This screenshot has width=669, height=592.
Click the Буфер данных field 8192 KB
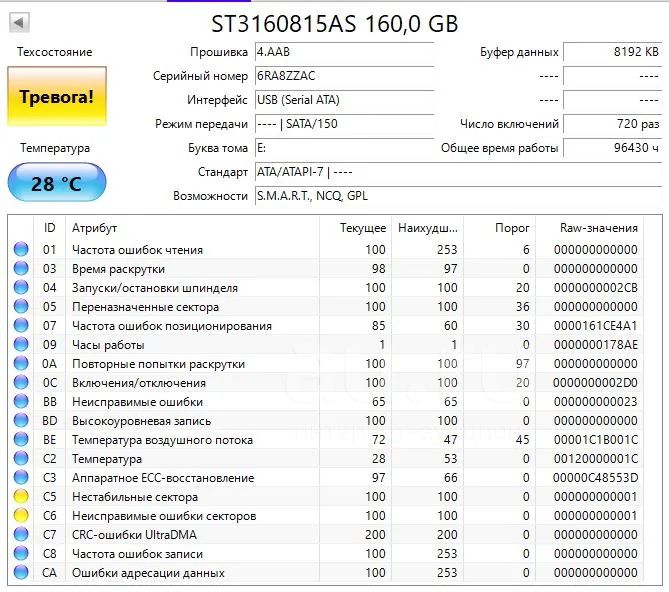click(613, 52)
